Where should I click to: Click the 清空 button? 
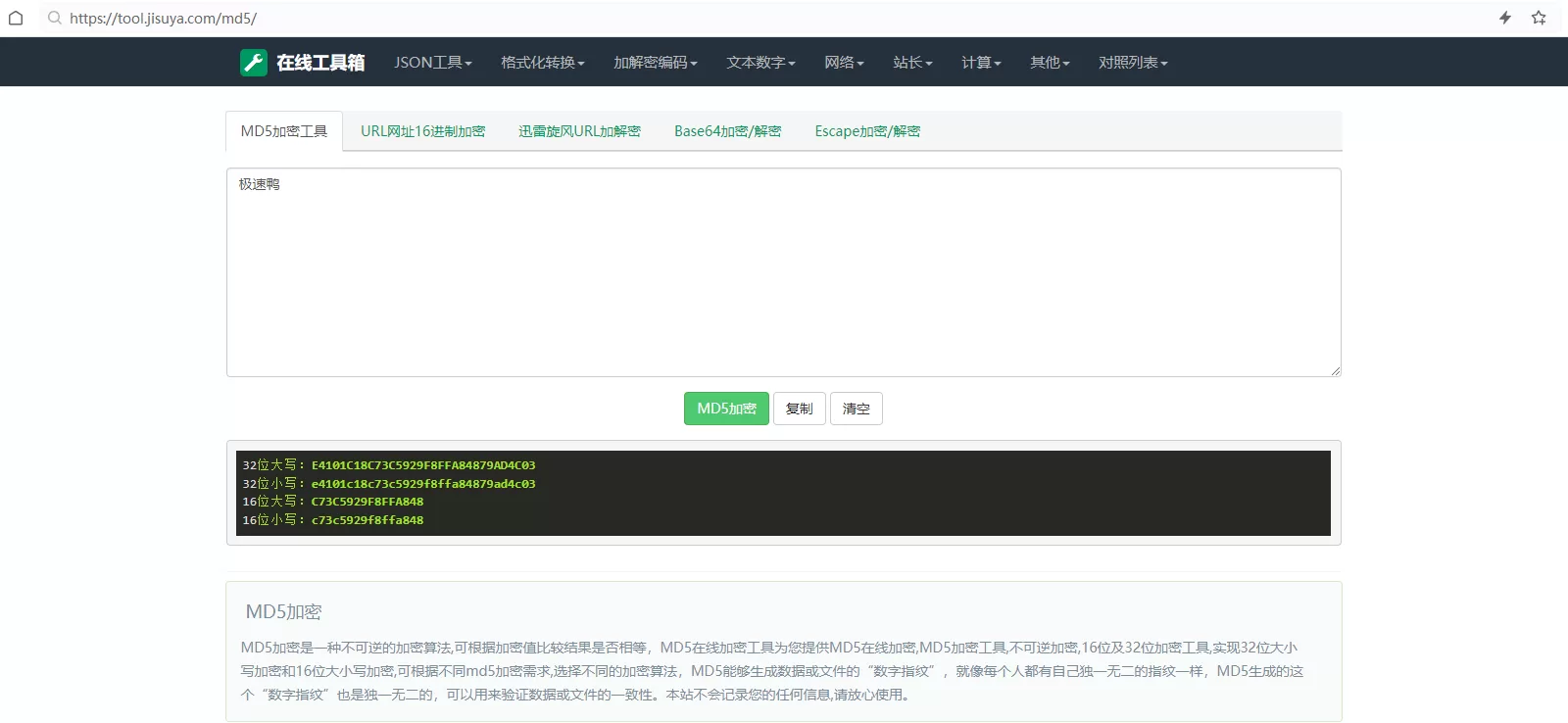tap(857, 409)
